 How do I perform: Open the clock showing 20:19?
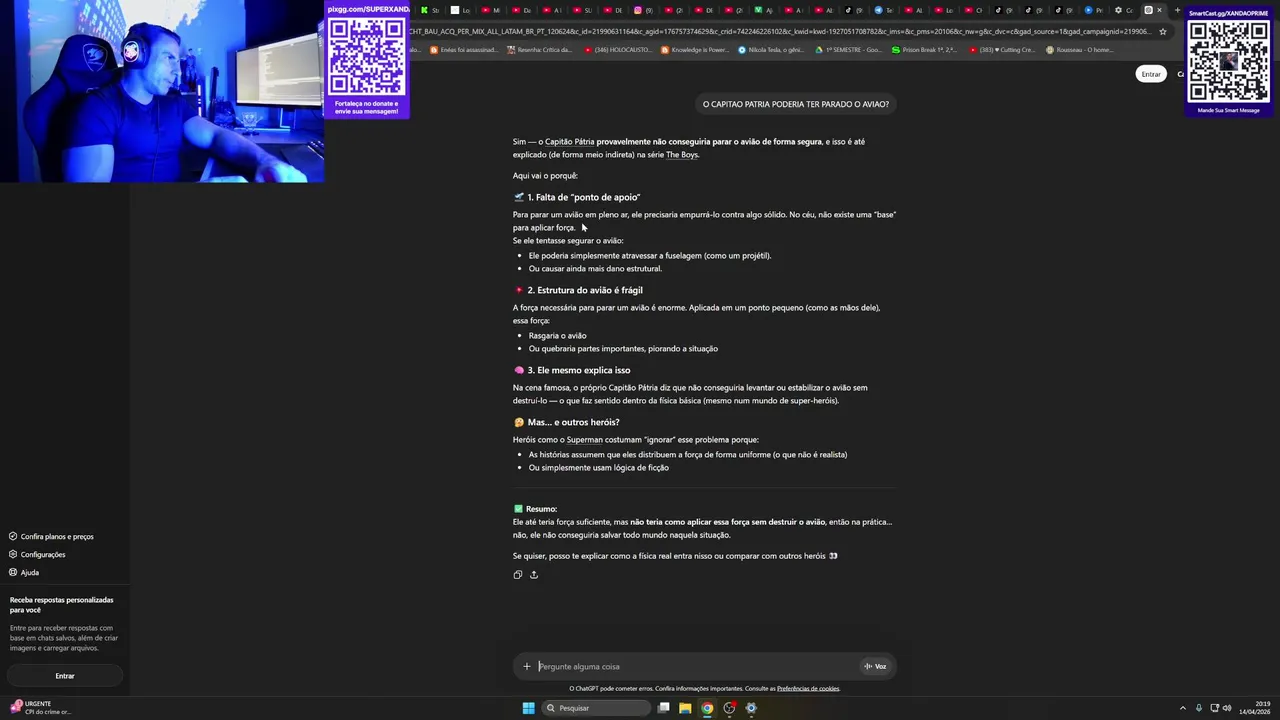pos(1254,708)
